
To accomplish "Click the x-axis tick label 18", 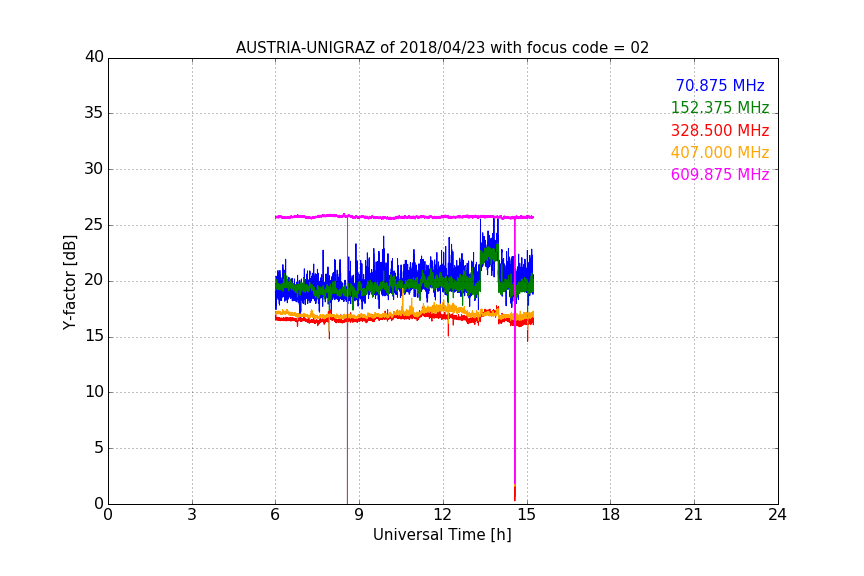I will 611,515.
